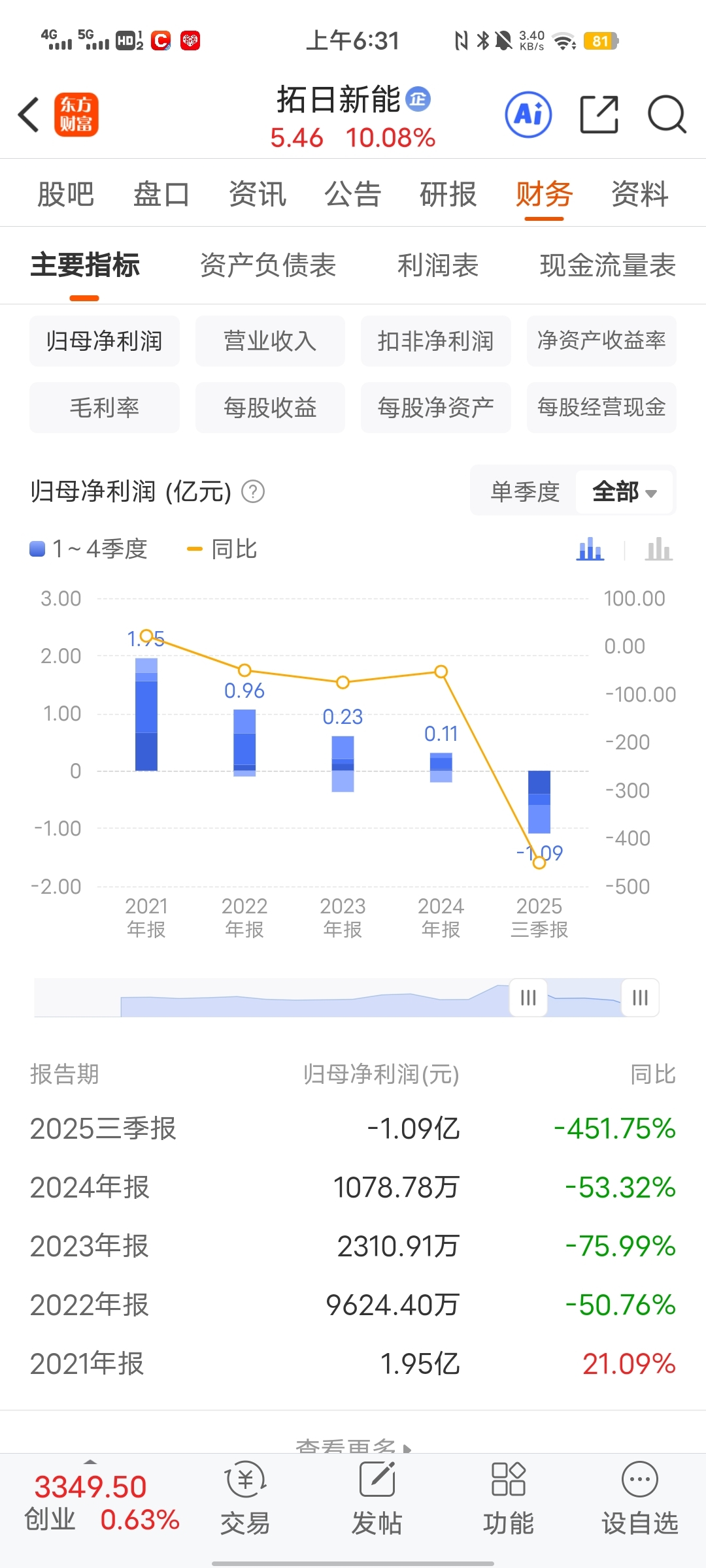Tap the 2023 年报 bar in chart
This screenshot has width=706, height=1568.
point(343,764)
